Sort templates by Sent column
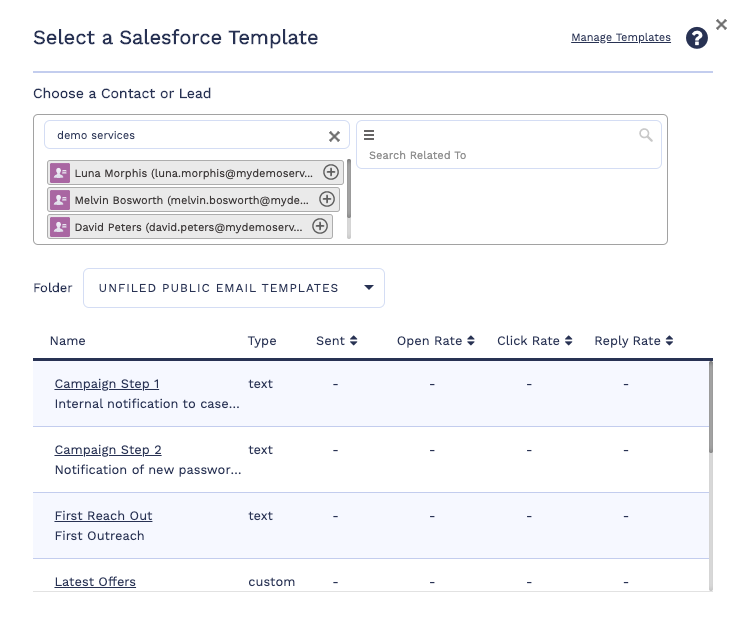The height and width of the screenshot is (633, 746). tap(337, 341)
